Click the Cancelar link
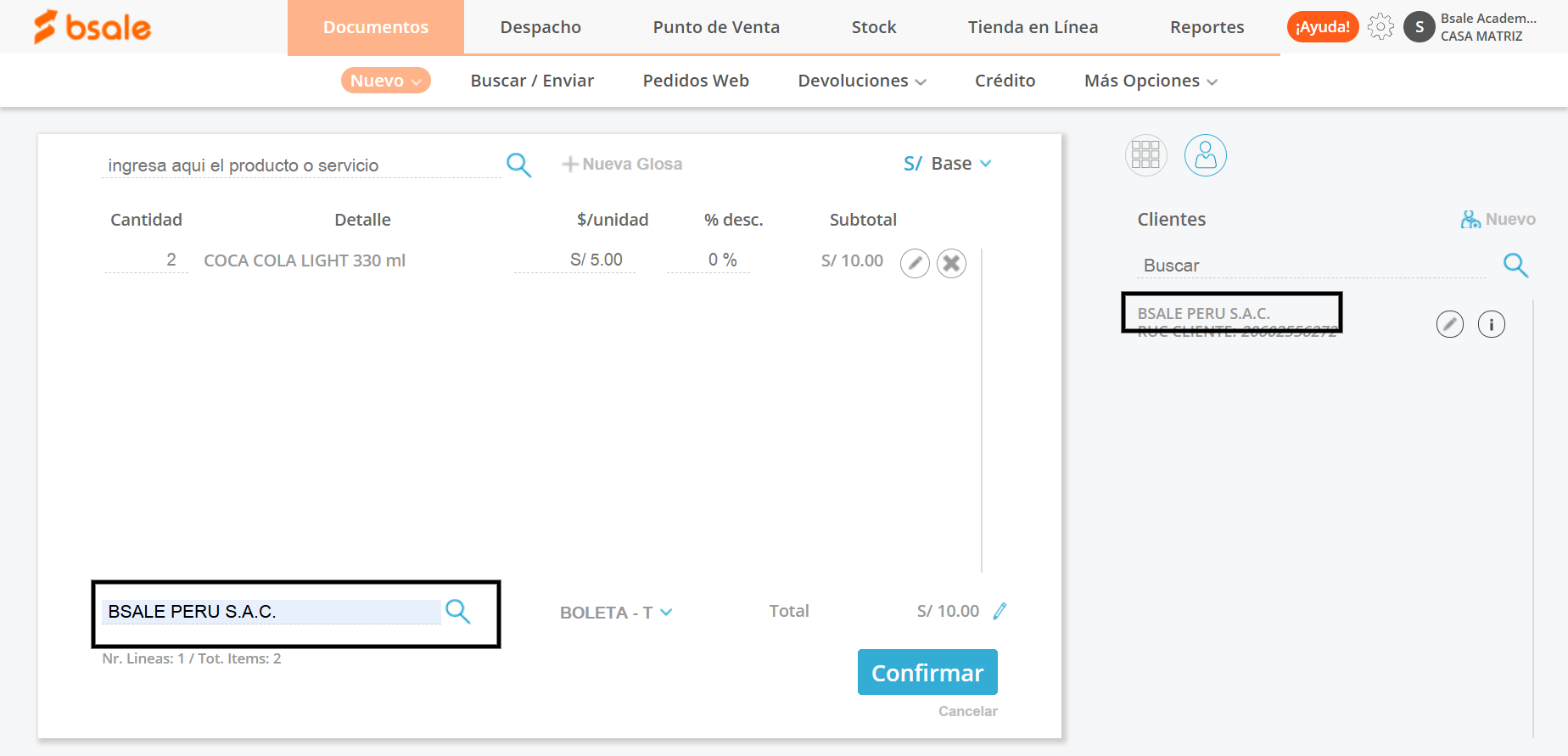 967,711
